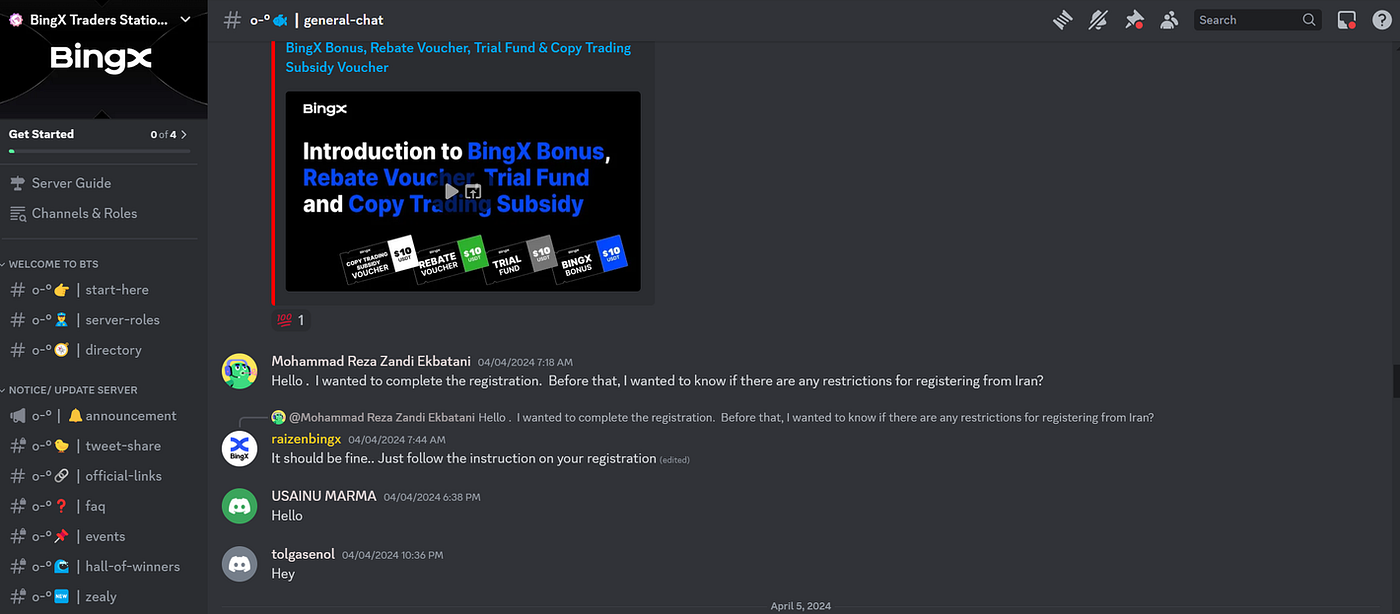Click the Server Guide signpost icon

pos(18,183)
